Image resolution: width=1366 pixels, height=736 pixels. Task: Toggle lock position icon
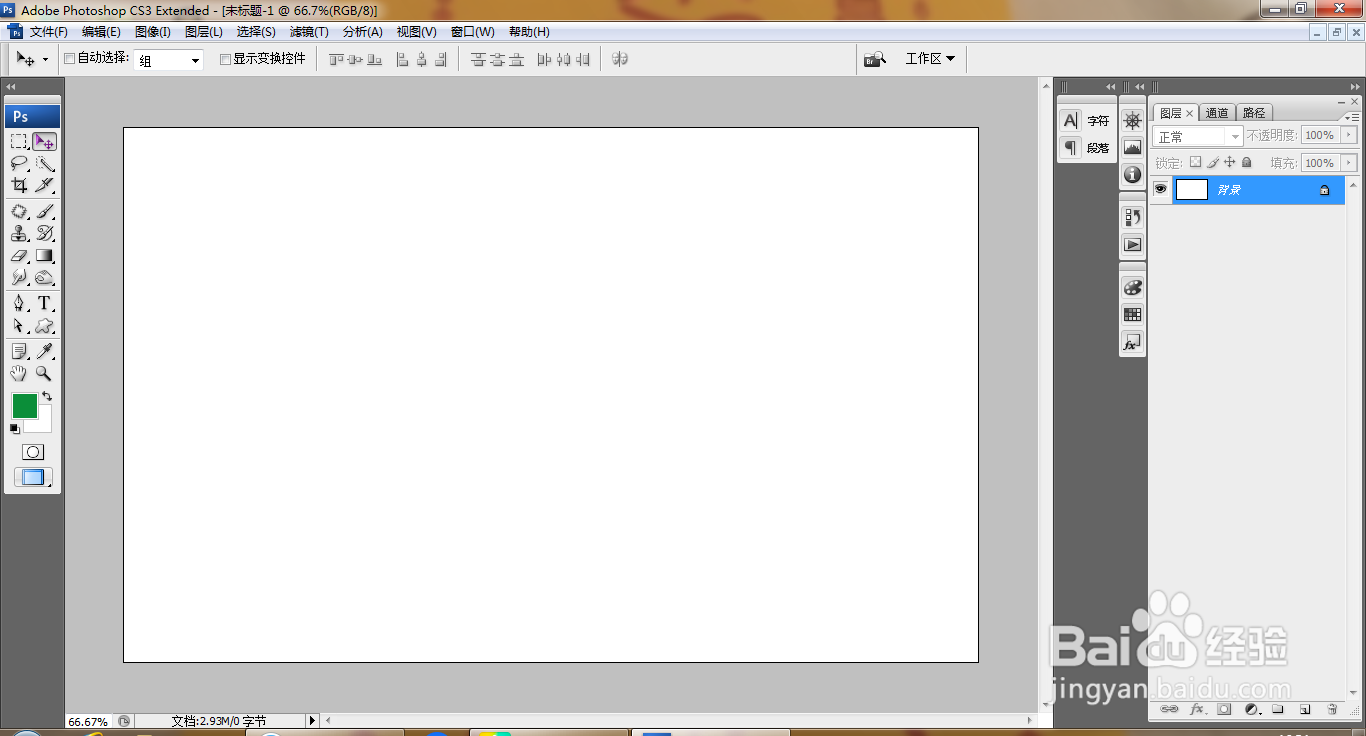point(1230,162)
